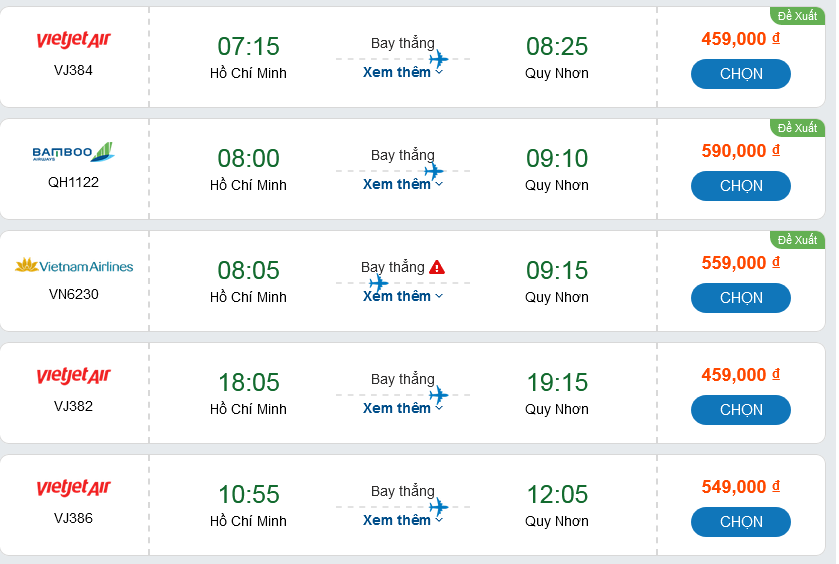The image size is (839, 564).
Task: Click the VietJet Air logo for flight VJ382
Action: click(74, 376)
